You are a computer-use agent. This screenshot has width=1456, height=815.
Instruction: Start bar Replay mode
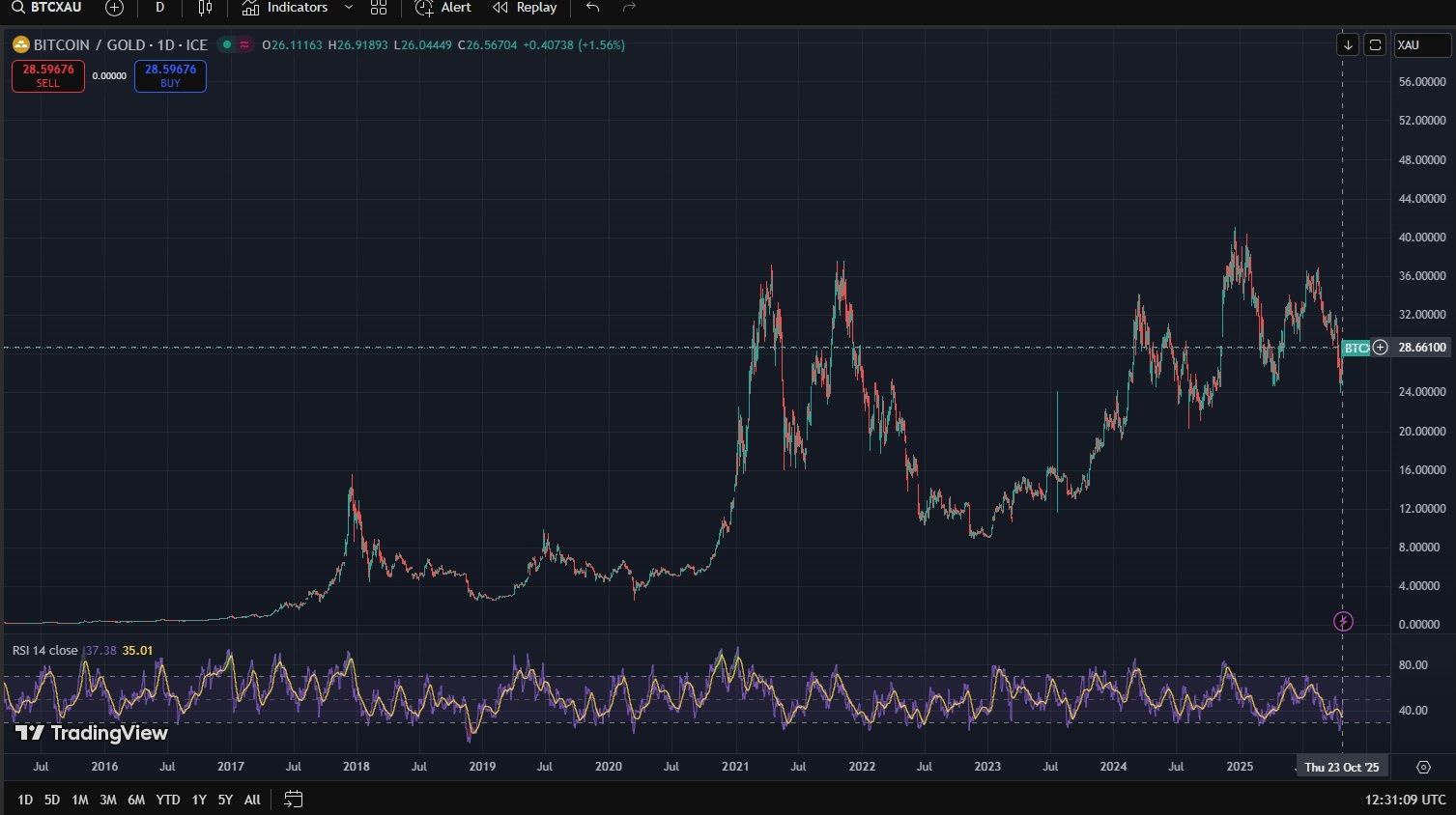[525, 8]
